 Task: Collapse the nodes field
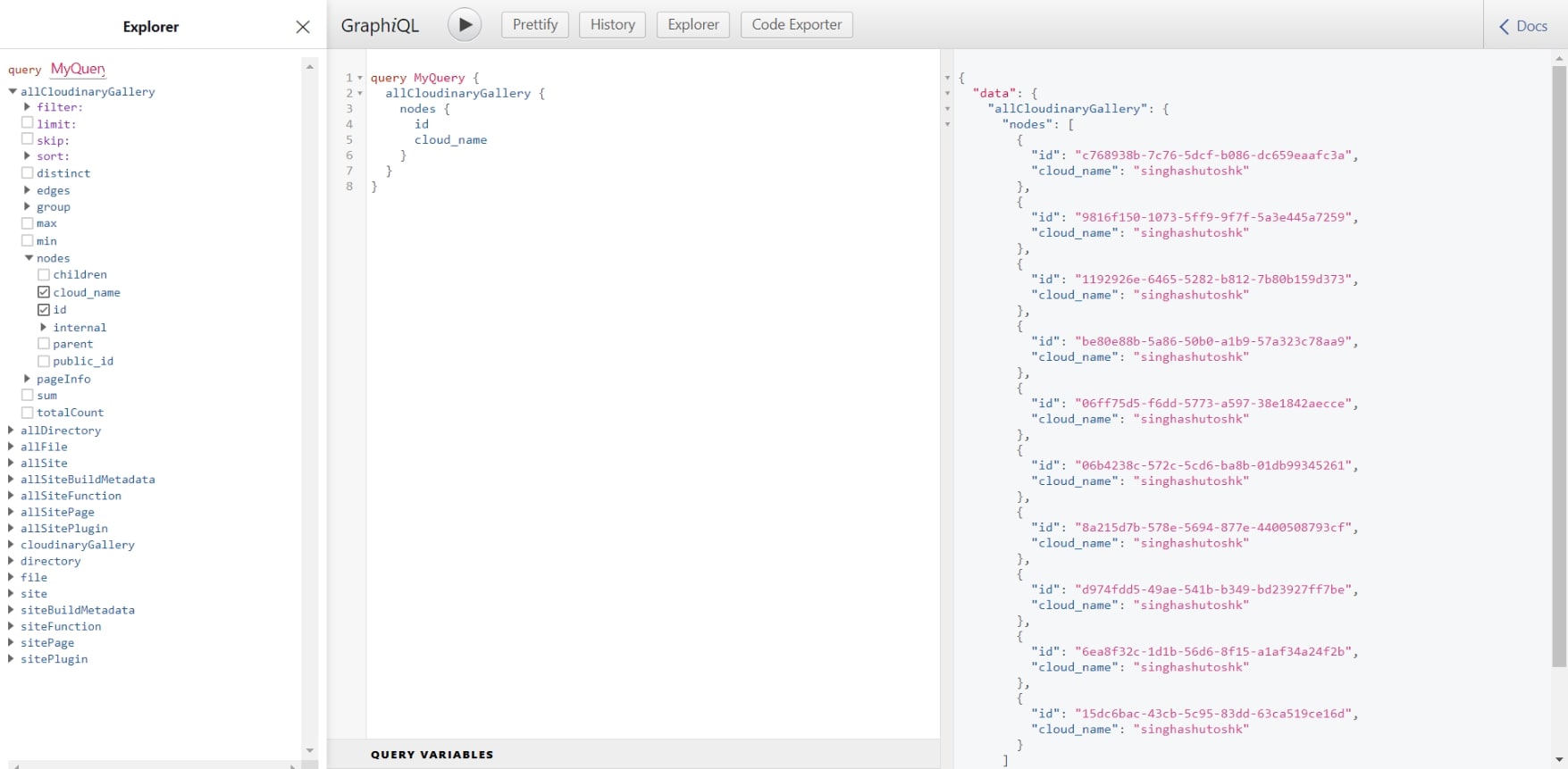pos(29,257)
